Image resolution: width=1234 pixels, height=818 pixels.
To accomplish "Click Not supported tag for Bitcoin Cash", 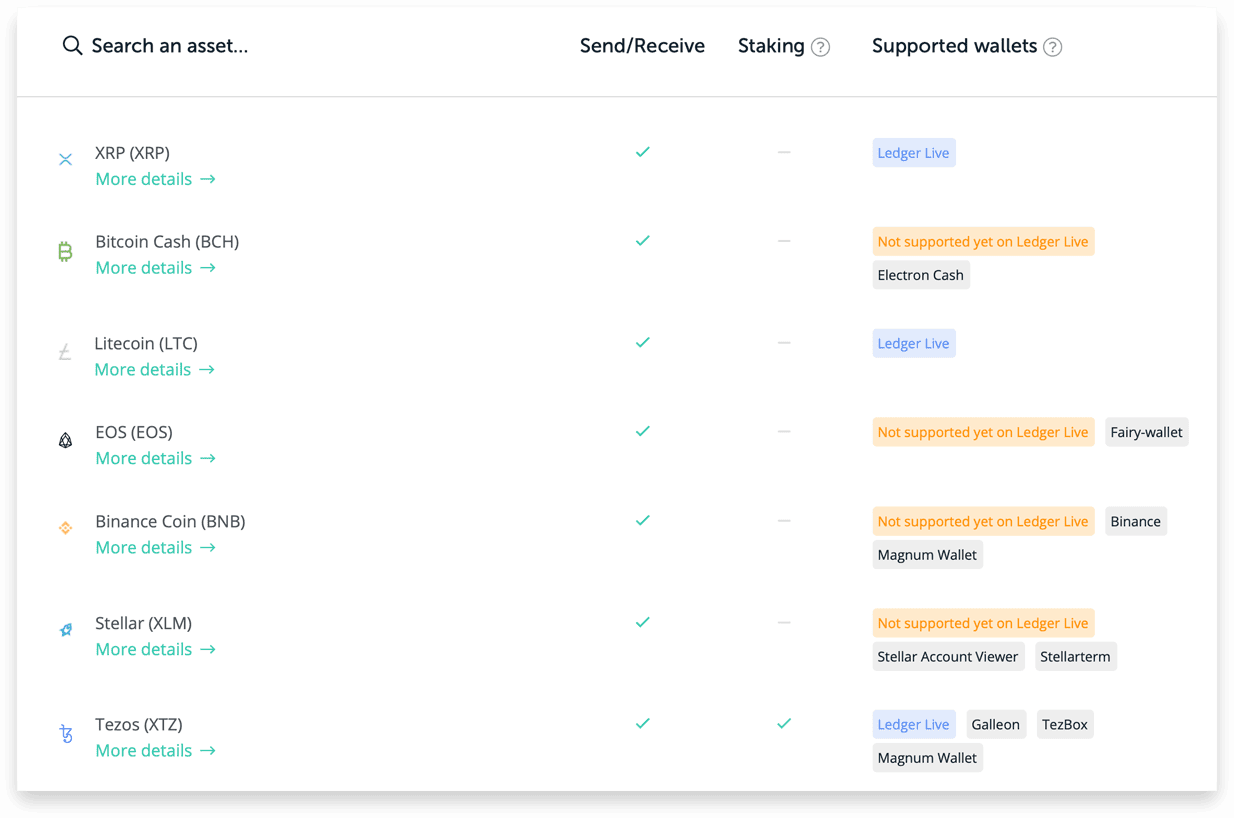I will [x=983, y=242].
